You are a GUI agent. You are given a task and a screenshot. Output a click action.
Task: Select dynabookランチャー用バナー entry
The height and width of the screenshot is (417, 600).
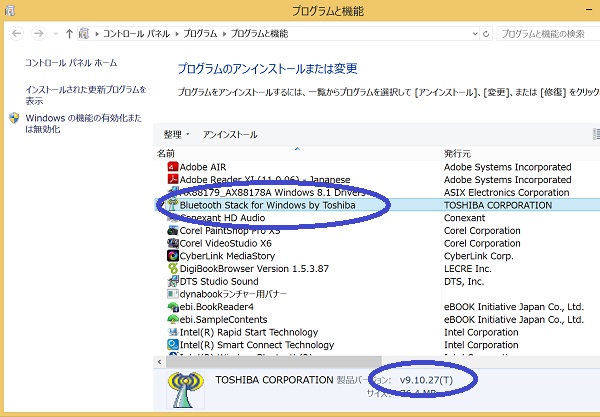233,294
